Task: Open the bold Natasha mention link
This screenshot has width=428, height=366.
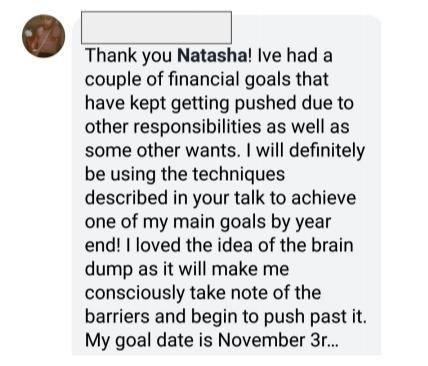Action: 212,55
